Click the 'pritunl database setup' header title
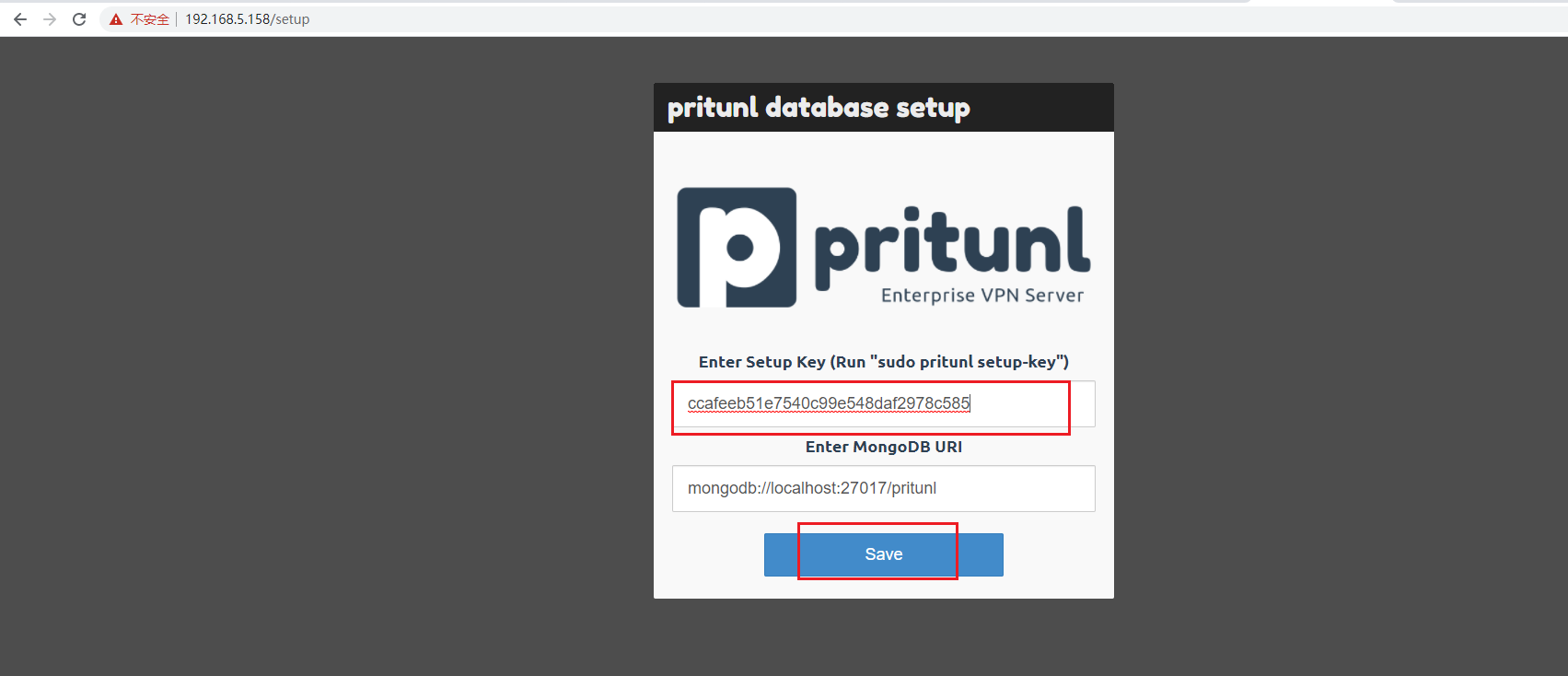The image size is (1568, 676). [819, 108]
